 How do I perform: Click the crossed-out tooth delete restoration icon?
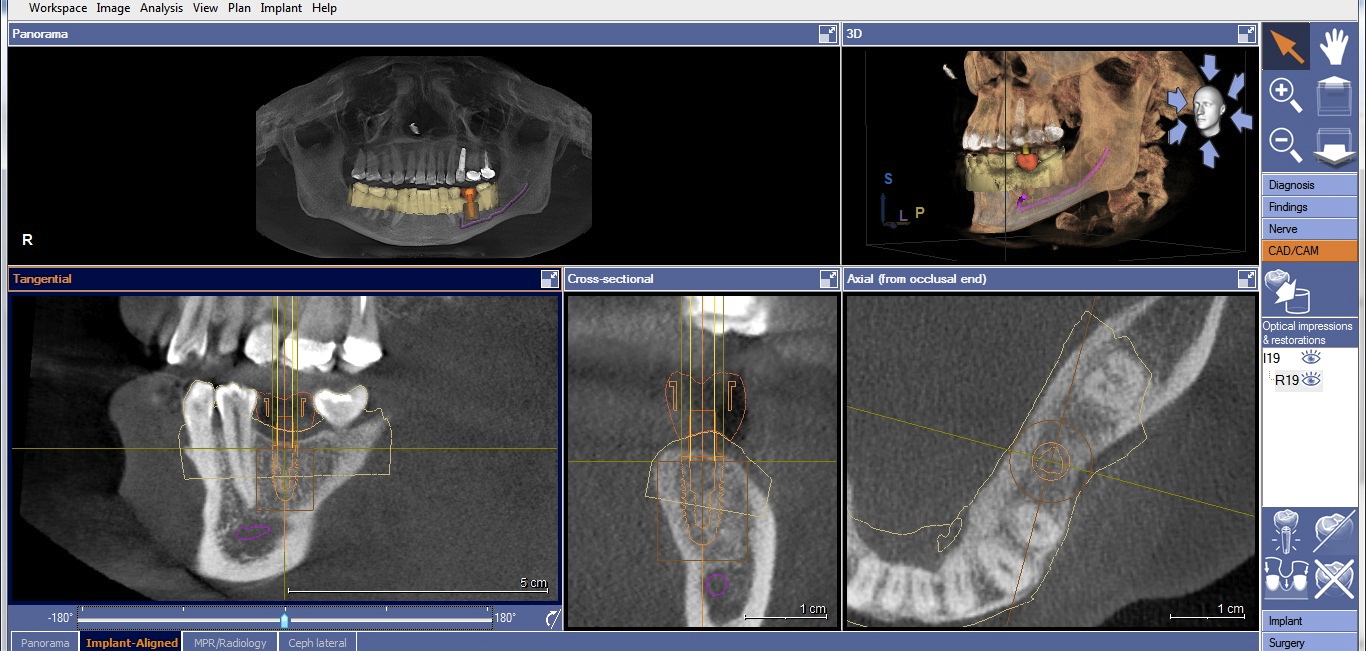1335,578
